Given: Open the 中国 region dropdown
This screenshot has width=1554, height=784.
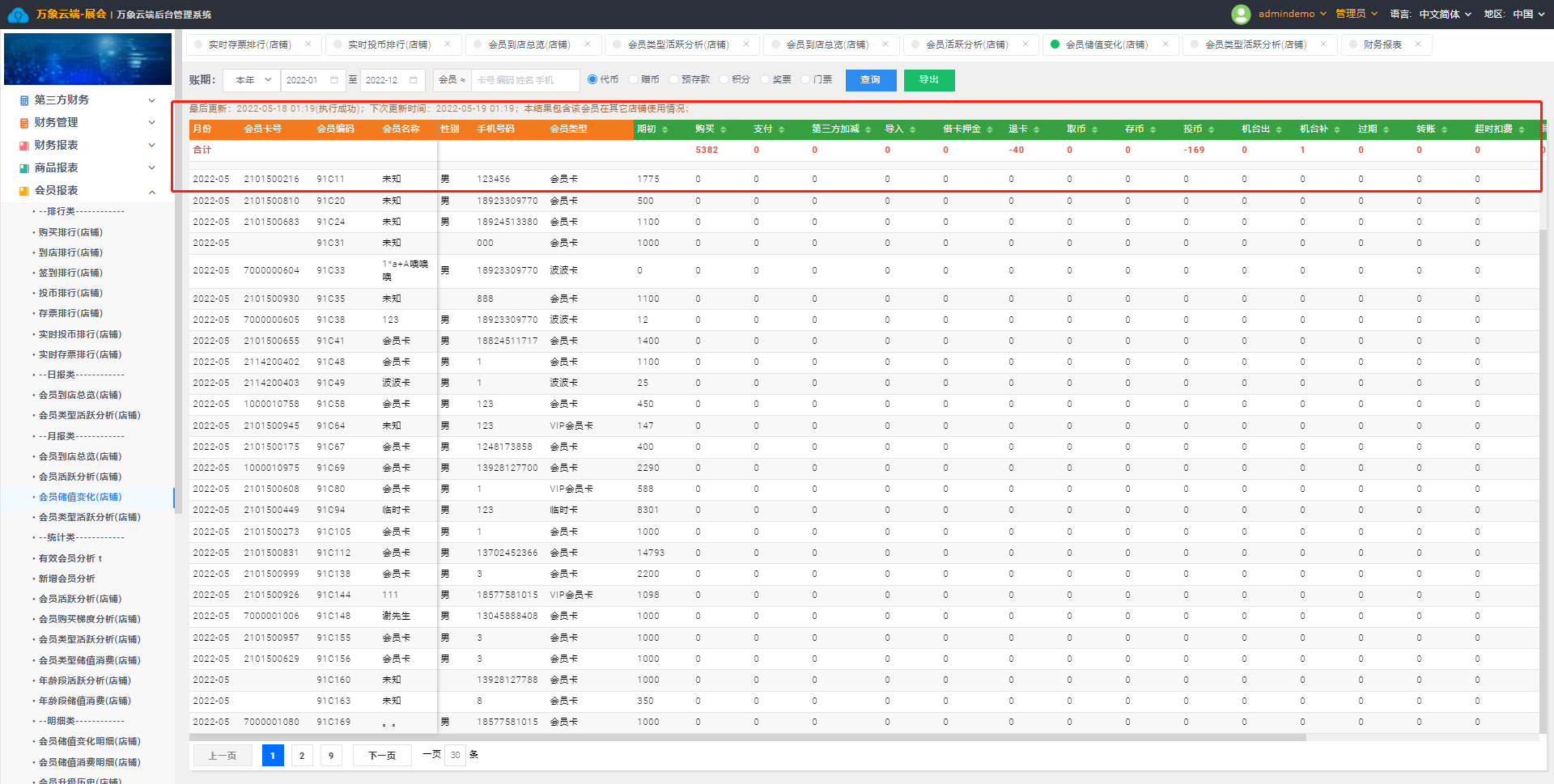Looking at the screenshot, I should [1529, 14].
